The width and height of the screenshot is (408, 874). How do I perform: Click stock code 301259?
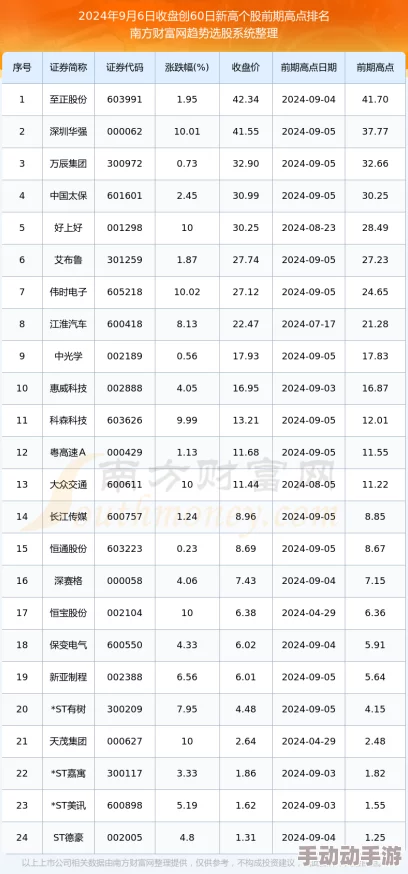tap(125, 260)
